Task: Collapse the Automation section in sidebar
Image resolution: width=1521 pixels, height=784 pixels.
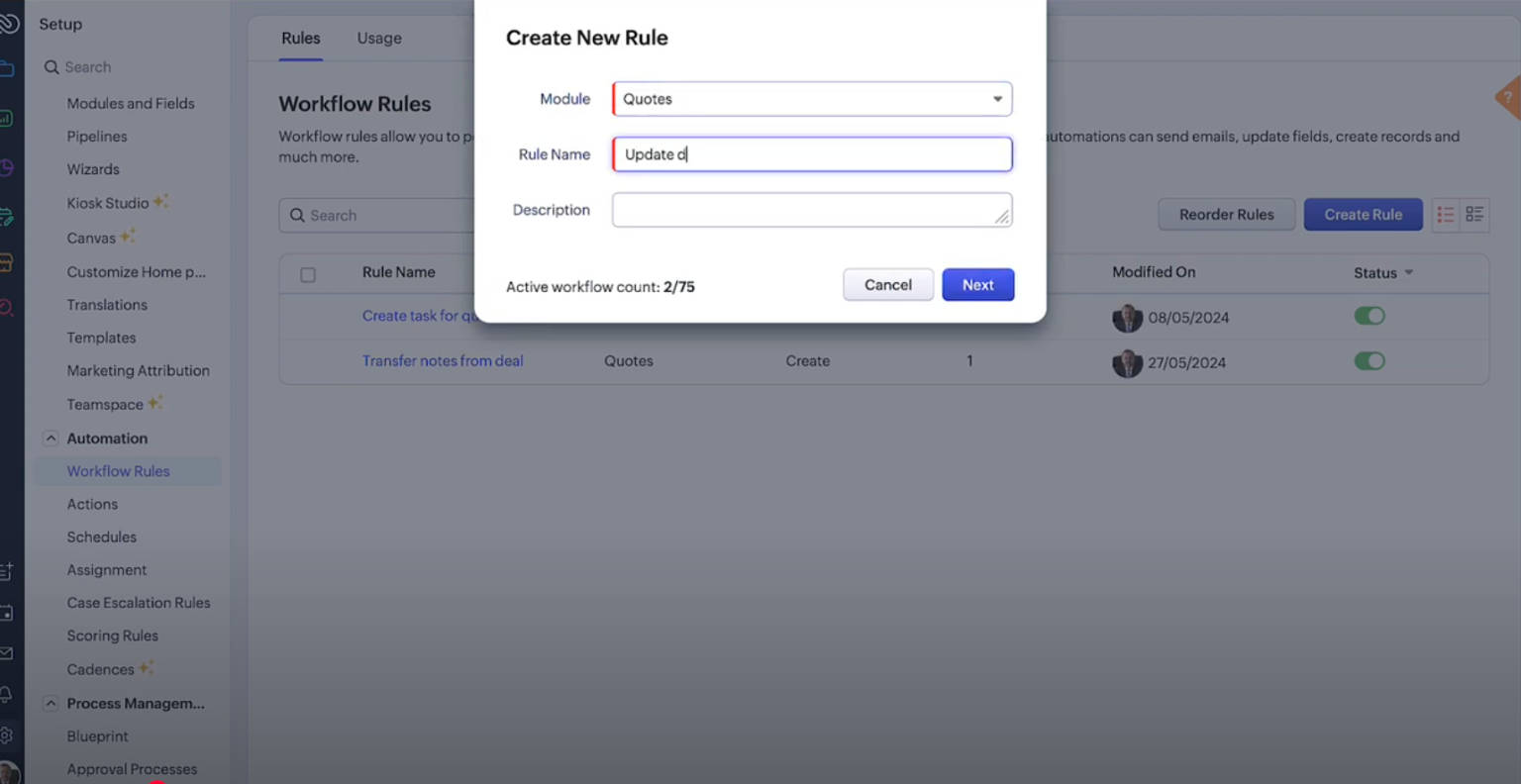Action: pos(51,438)
